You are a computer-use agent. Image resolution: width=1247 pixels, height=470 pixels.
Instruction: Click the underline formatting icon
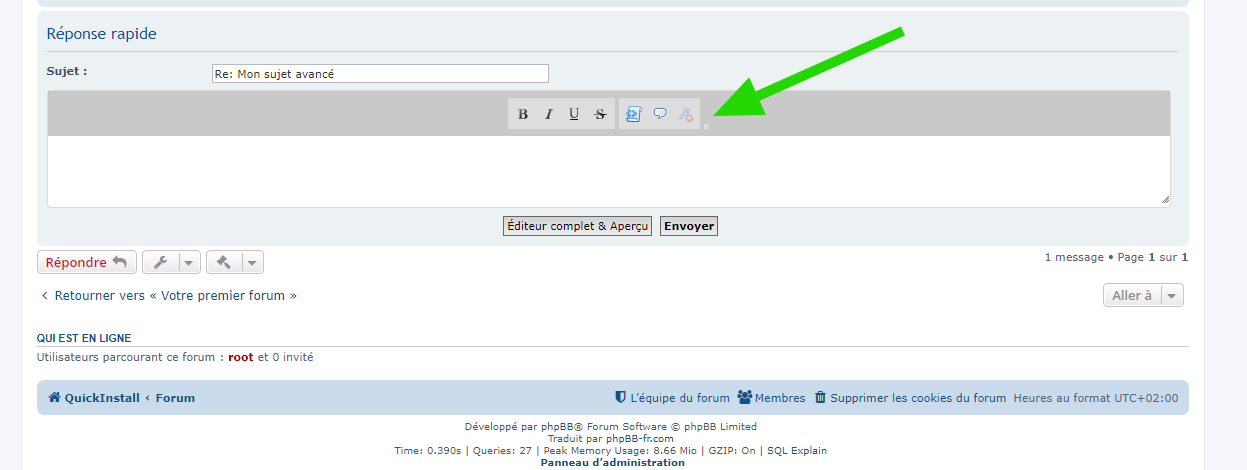(574, 114)
